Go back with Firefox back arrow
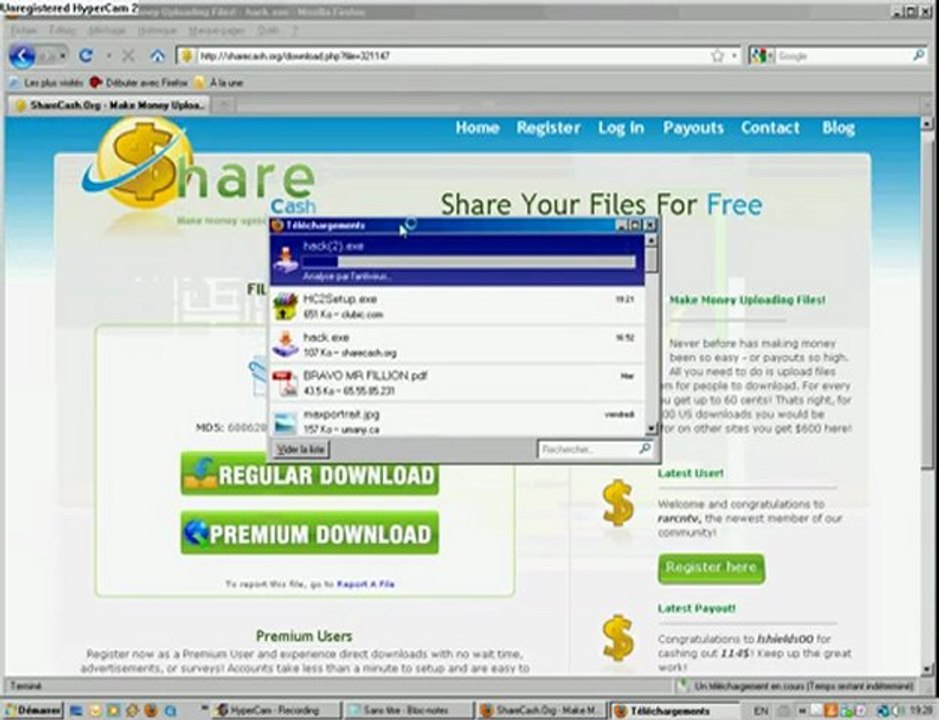The image size is (939, 720). [22, 56]
